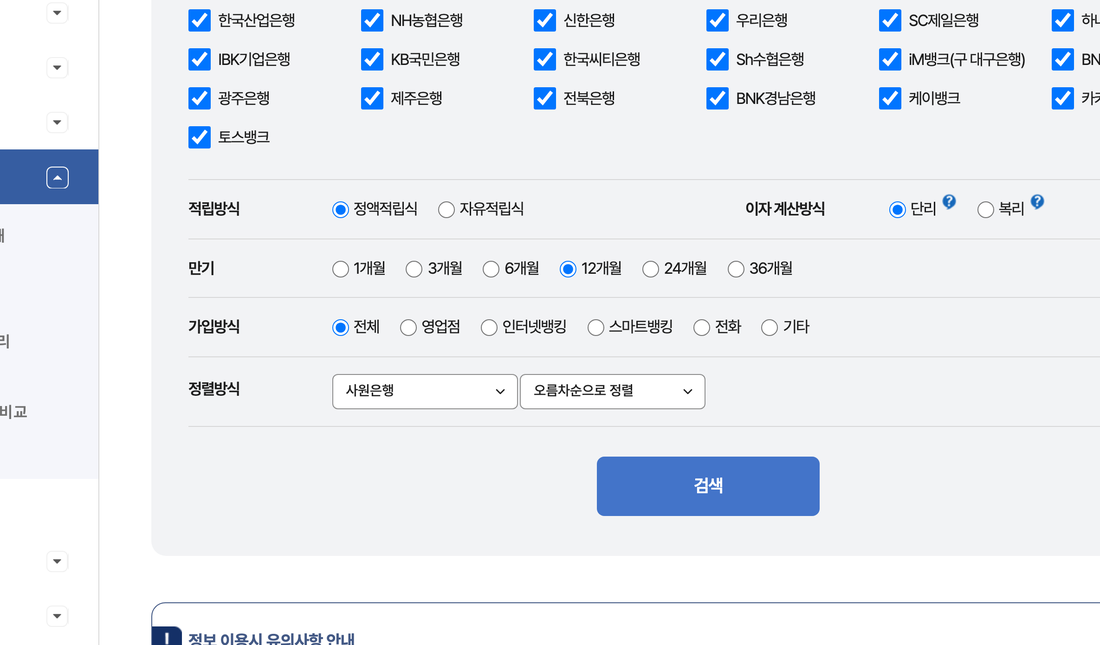Choose 복리 interest calculation

(986, 210)
